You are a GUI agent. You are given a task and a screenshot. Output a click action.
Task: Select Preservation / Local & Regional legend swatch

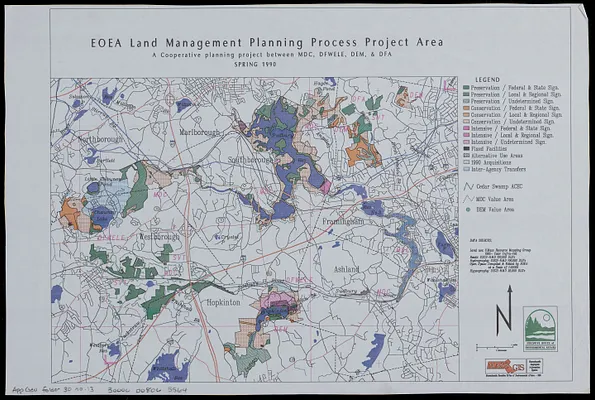pos(466,94)
